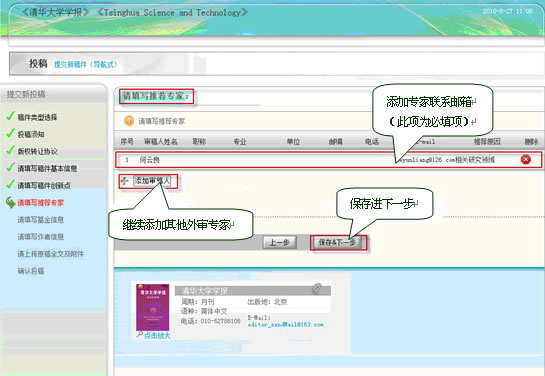Click the 保存&下一步 button
Viewport: 545px width, 376px height.
pos(337,242)
